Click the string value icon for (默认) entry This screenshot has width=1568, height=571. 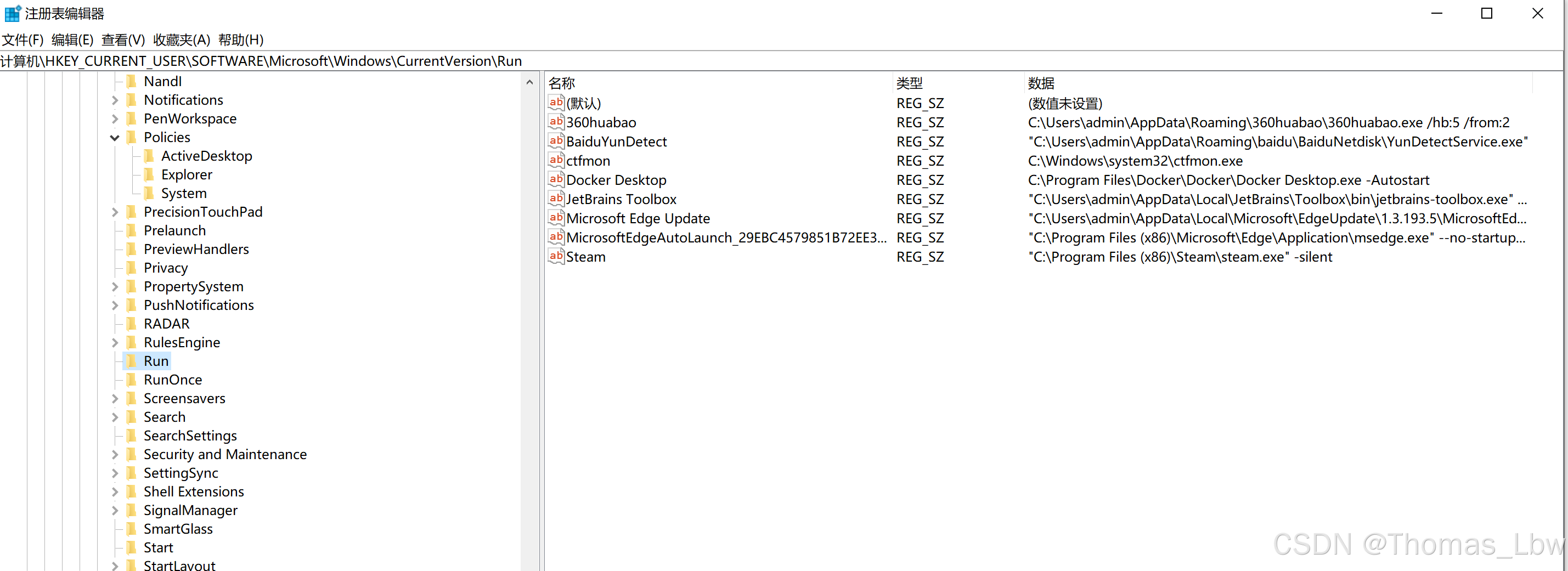[x=556, y=103]
